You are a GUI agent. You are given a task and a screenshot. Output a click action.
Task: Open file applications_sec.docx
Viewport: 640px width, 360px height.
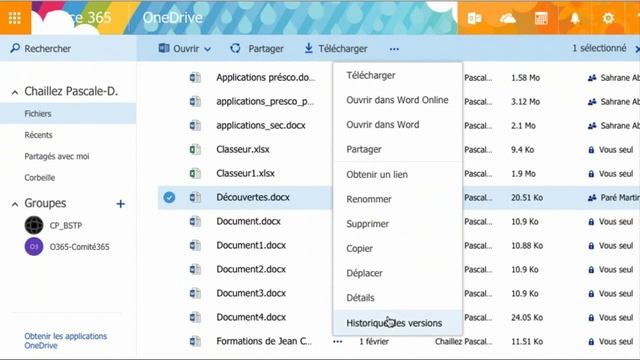261,126
